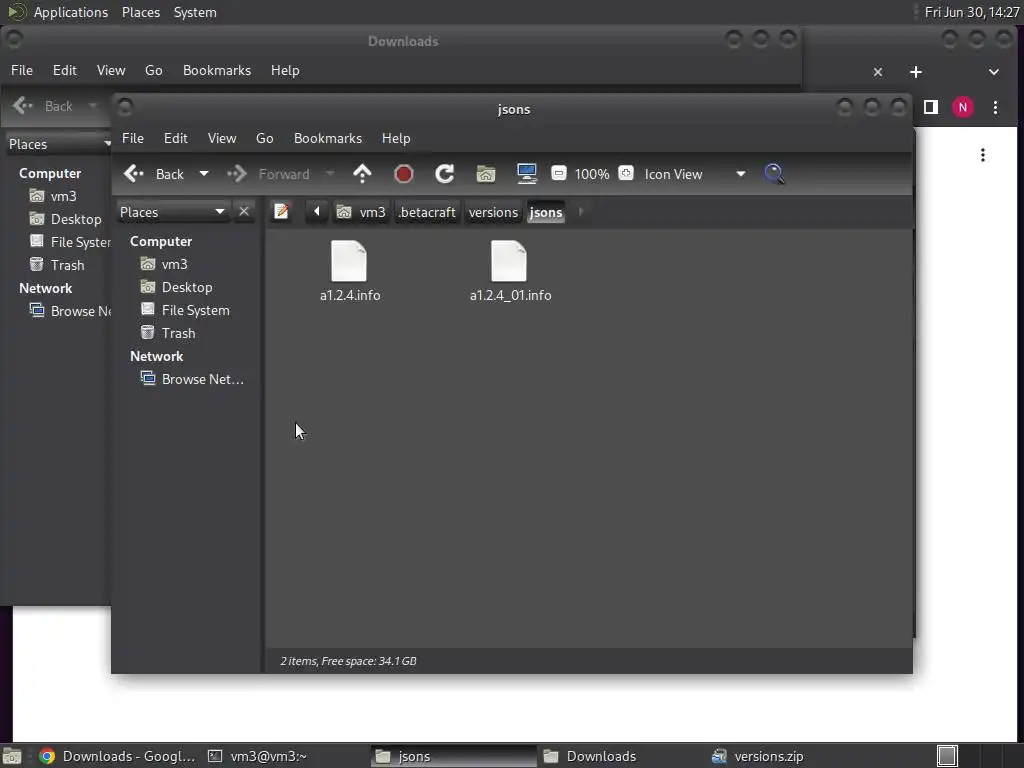Open Go menu in jsons window
Viewport: 1024px width, 768px height.
(x=264, y=138)
